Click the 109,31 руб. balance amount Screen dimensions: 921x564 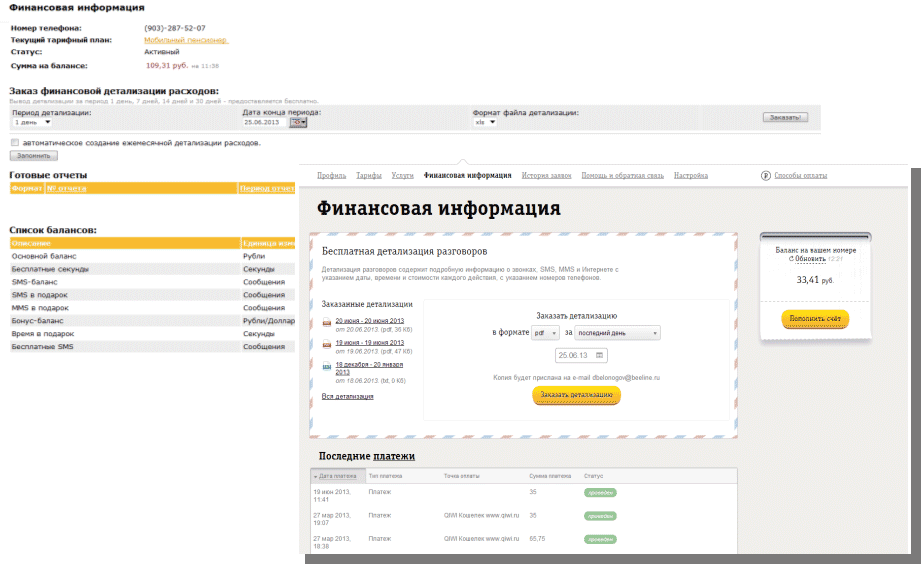point(167,66)
